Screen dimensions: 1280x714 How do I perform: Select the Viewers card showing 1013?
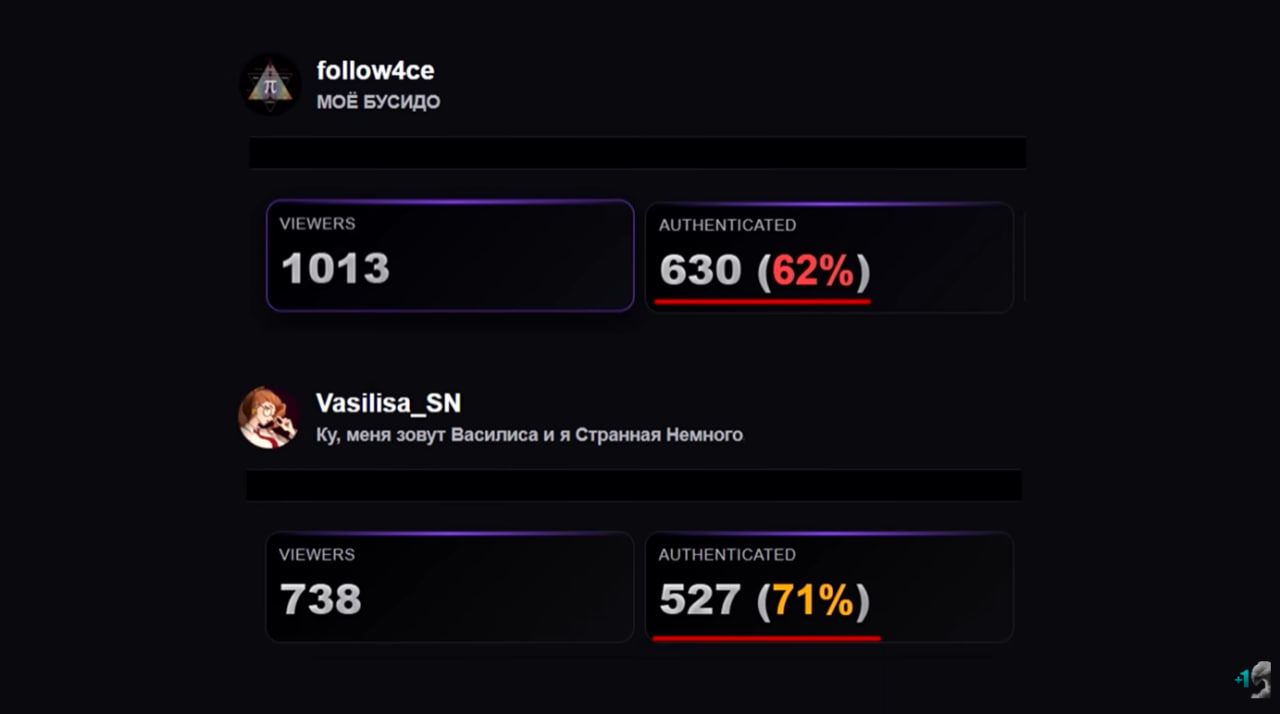(450, 256)
